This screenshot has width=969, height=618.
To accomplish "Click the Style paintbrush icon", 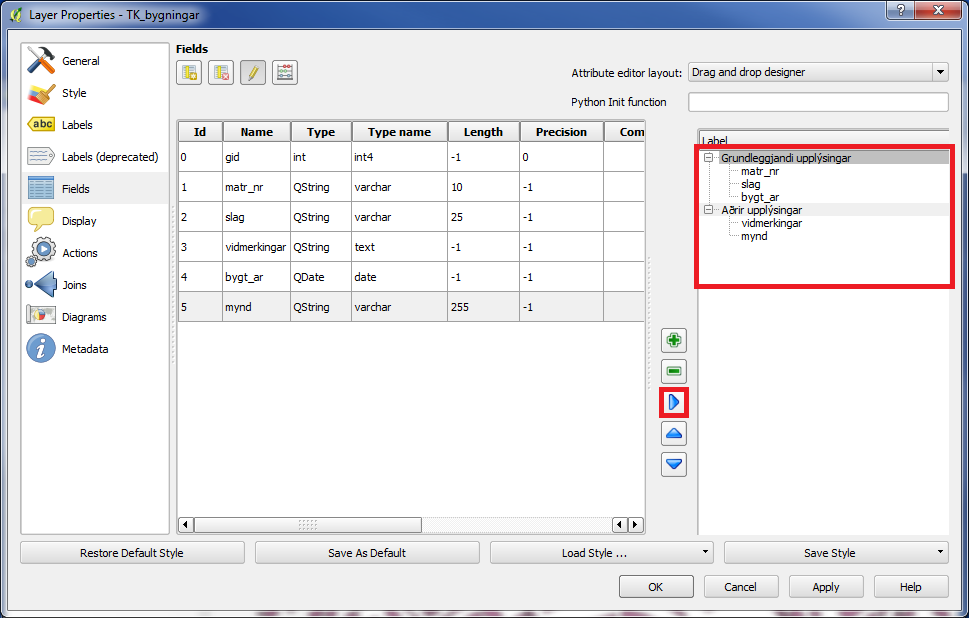I will [x=41, y=93].
